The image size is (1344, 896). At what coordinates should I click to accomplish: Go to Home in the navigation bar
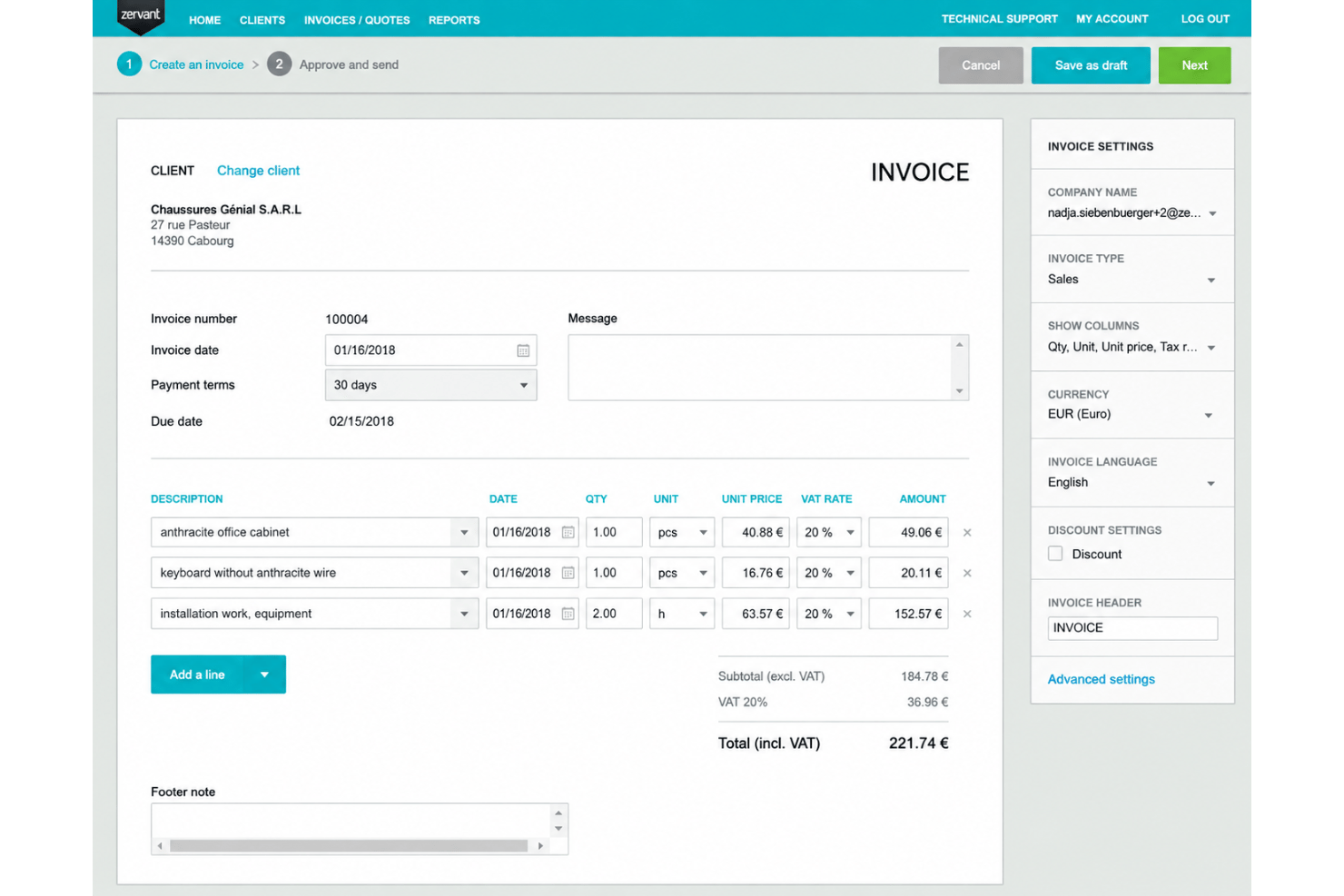pos(205,20)
